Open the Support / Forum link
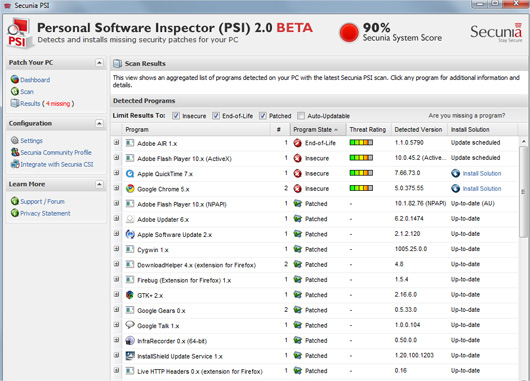This screenshot has height=381, width=530. tap(42, 201)
